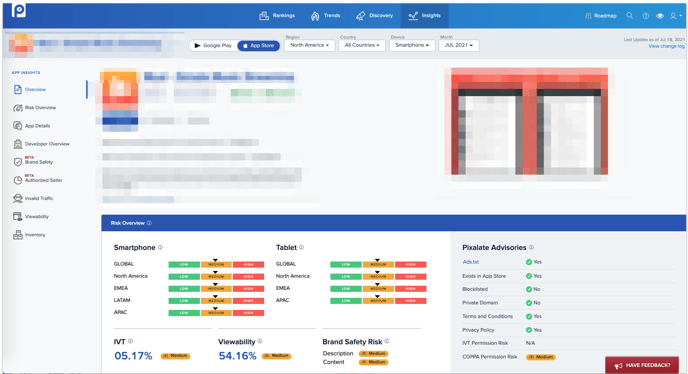688x374 pixels.
Task: Click the Developer Overview building icon
Action: 18,144
